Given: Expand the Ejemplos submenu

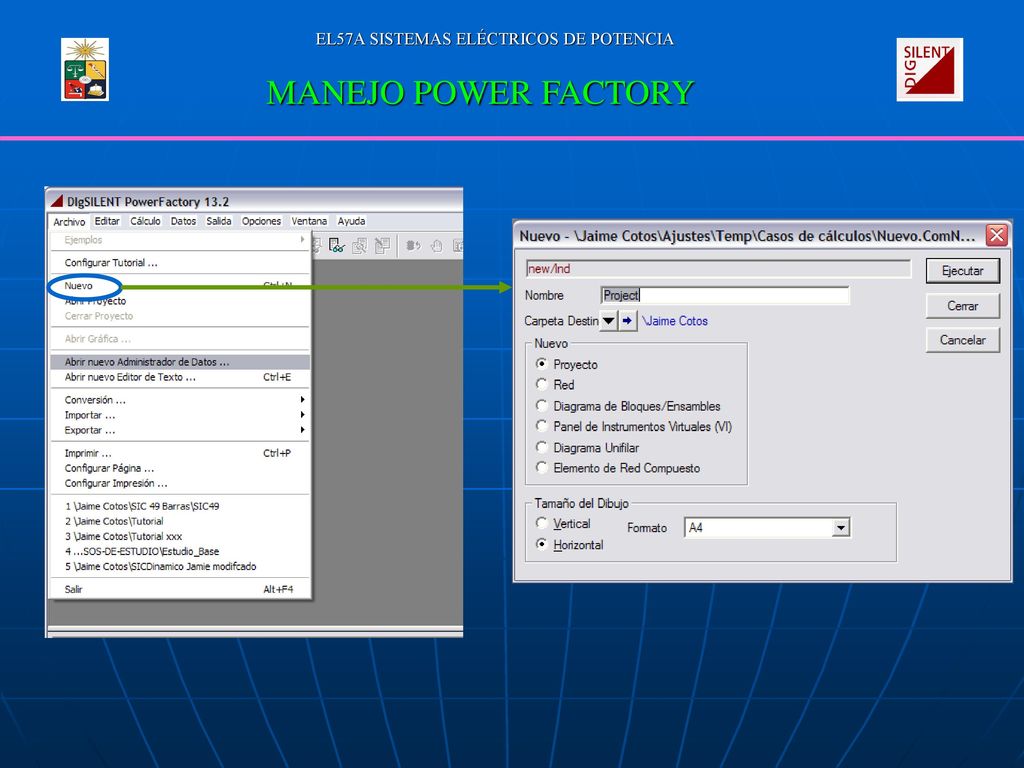Looking at the screenshot, I should 180,240.
